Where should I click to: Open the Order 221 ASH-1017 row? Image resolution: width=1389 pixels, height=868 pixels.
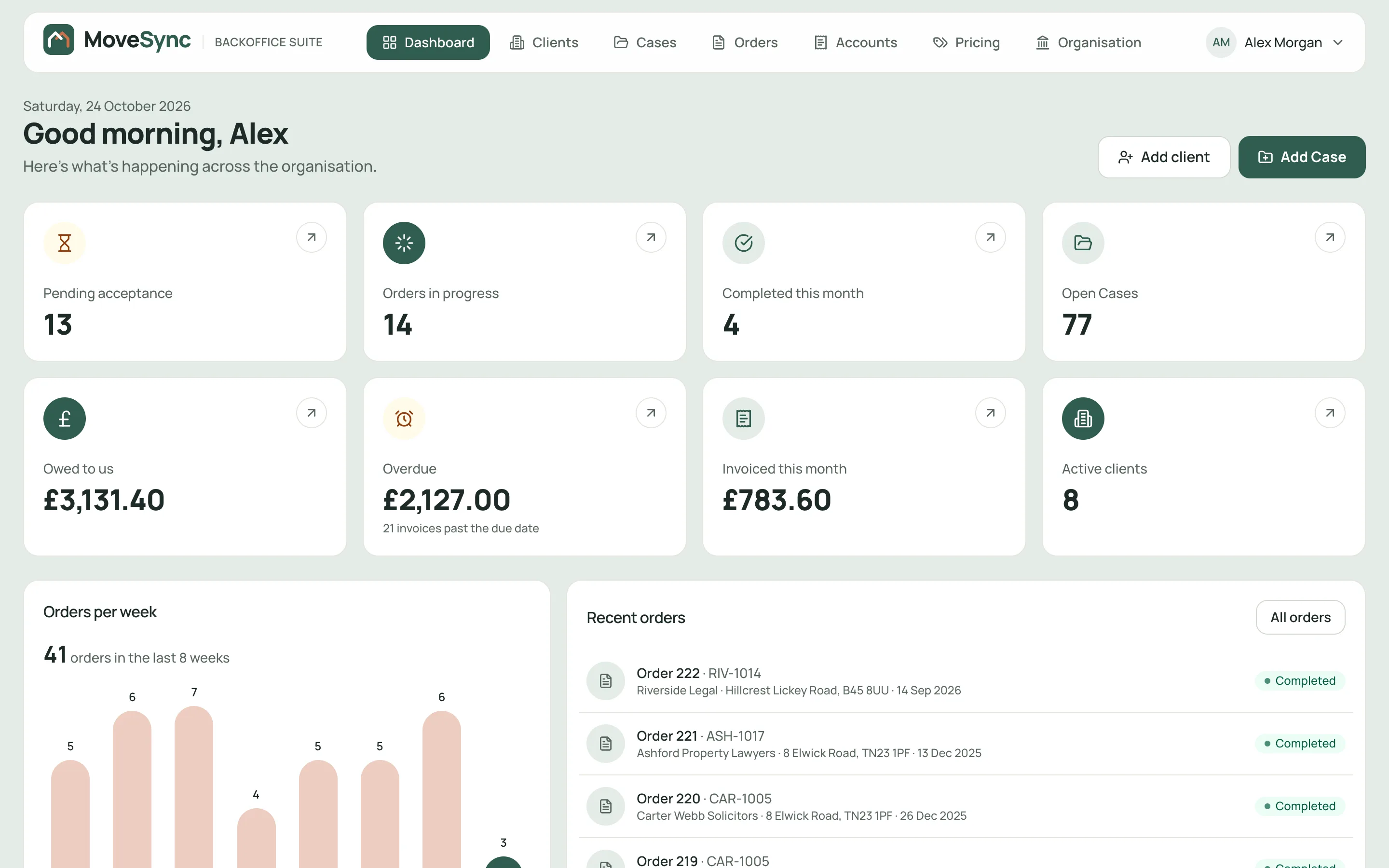[x=966, y=744]
